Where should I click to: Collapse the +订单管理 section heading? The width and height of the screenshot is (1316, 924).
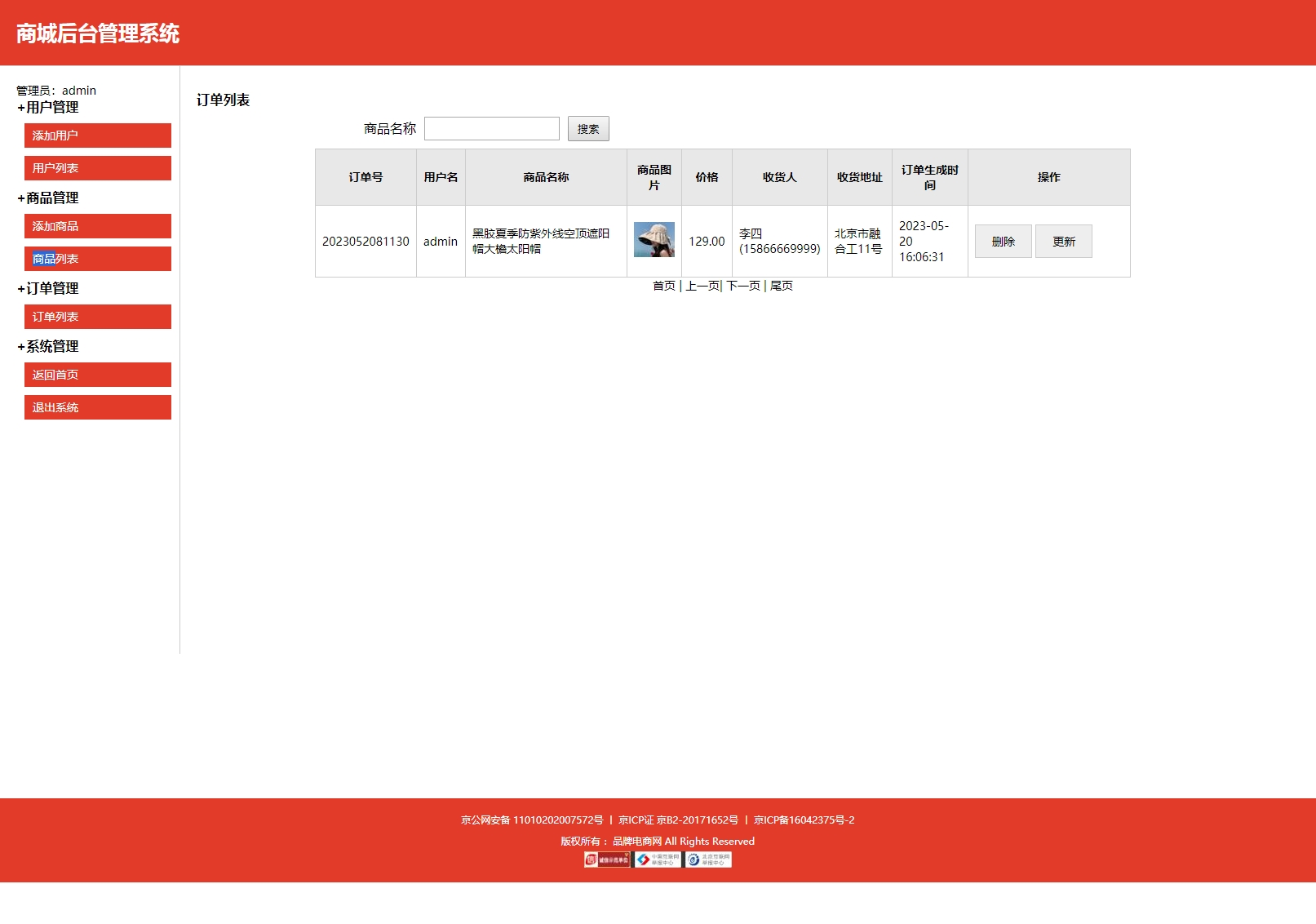pos(48,288)
